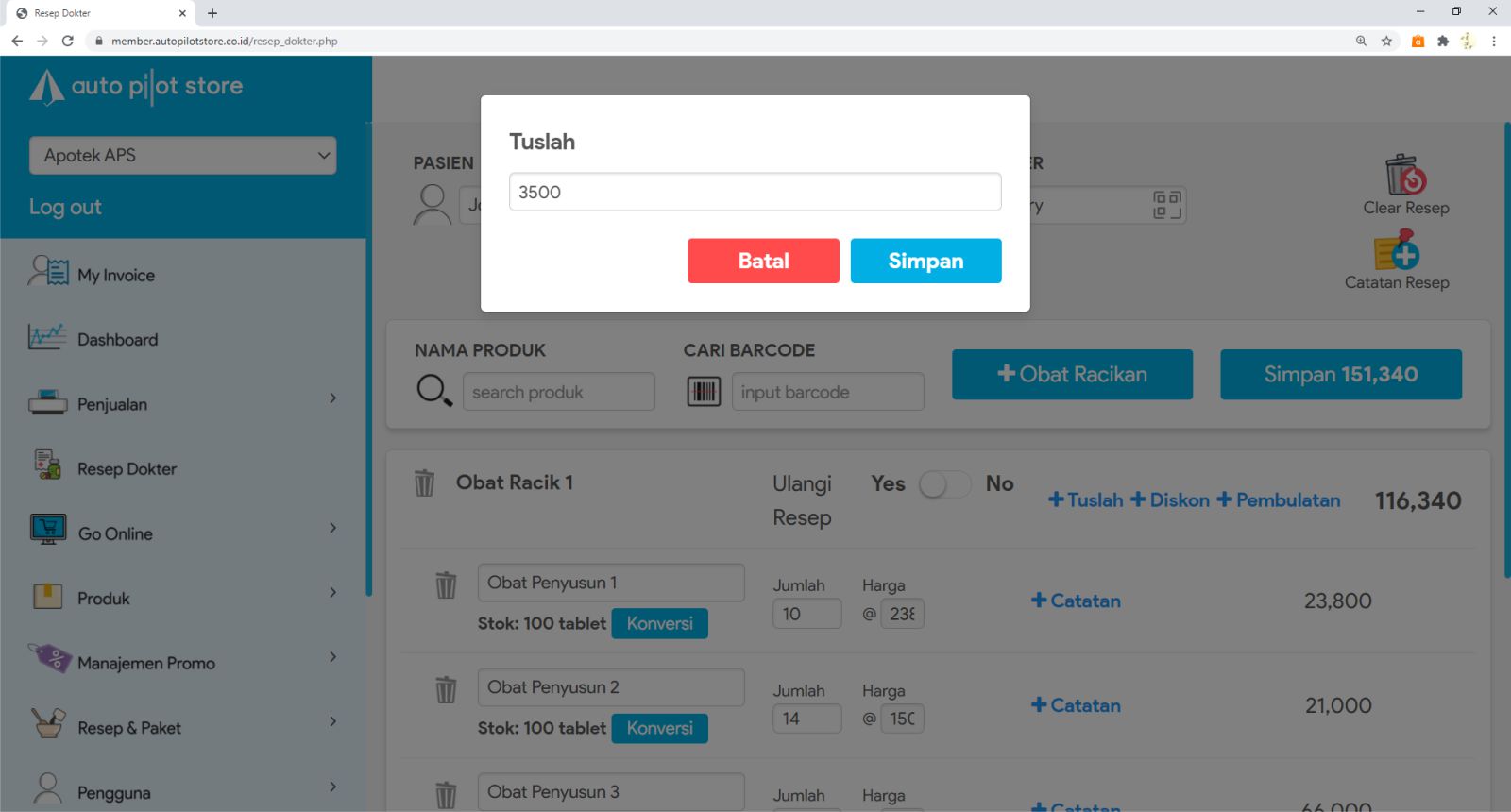Toggle the Ulangi Resep Yes/No switch

point(944,484)
